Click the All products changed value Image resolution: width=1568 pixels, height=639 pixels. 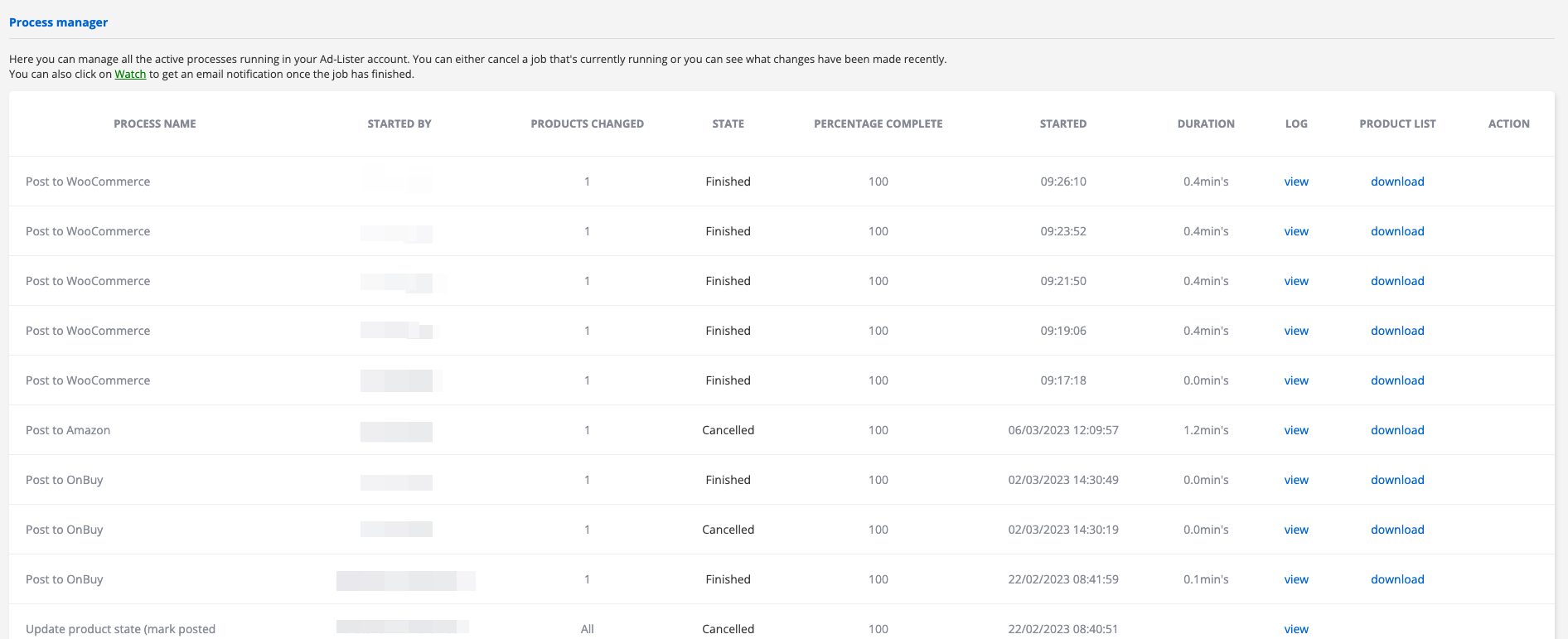click(x=587, y=629)
